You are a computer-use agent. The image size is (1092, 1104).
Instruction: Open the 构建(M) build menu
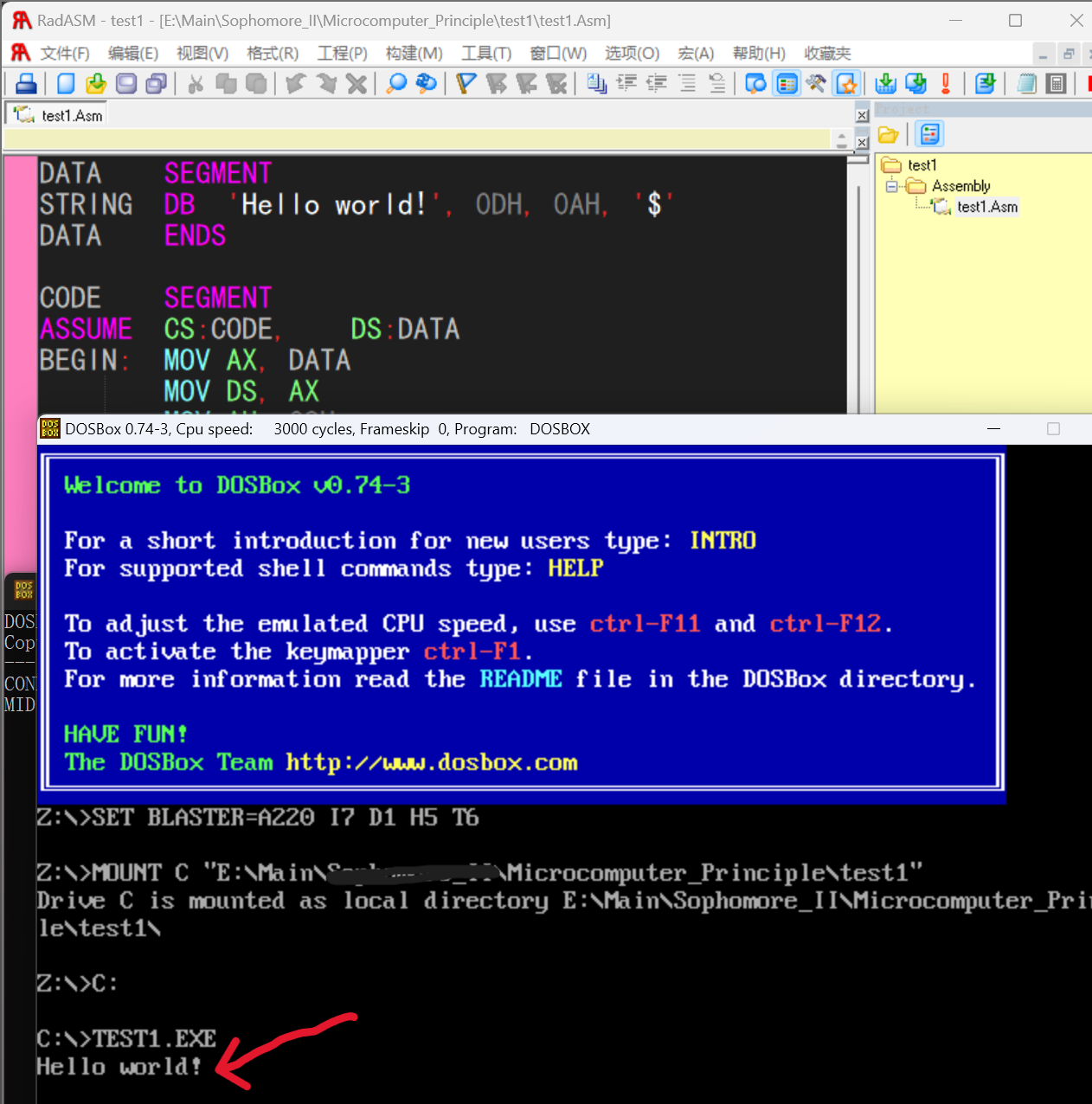[x=414, y=54]
